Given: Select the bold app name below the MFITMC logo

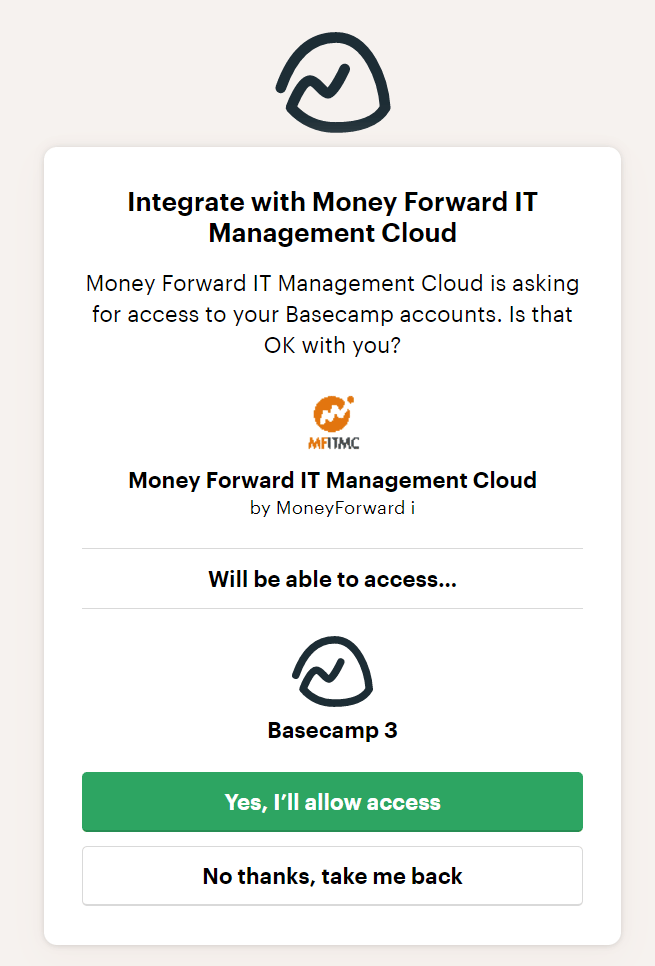Looking at the screenshot, I should click(333, 480).
